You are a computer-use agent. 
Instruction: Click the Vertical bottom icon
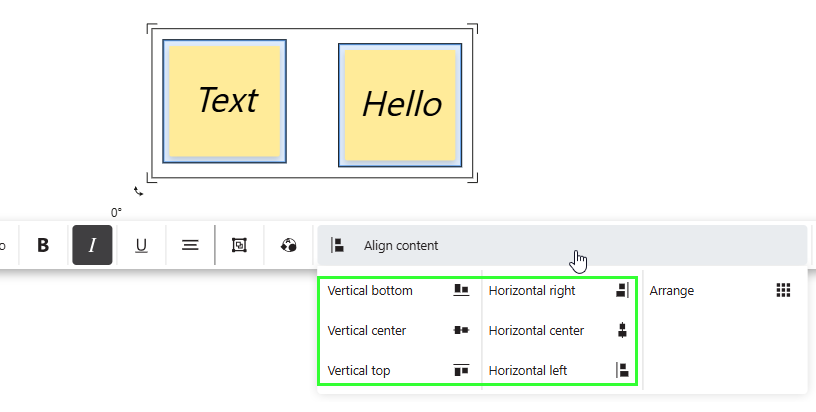461,290
